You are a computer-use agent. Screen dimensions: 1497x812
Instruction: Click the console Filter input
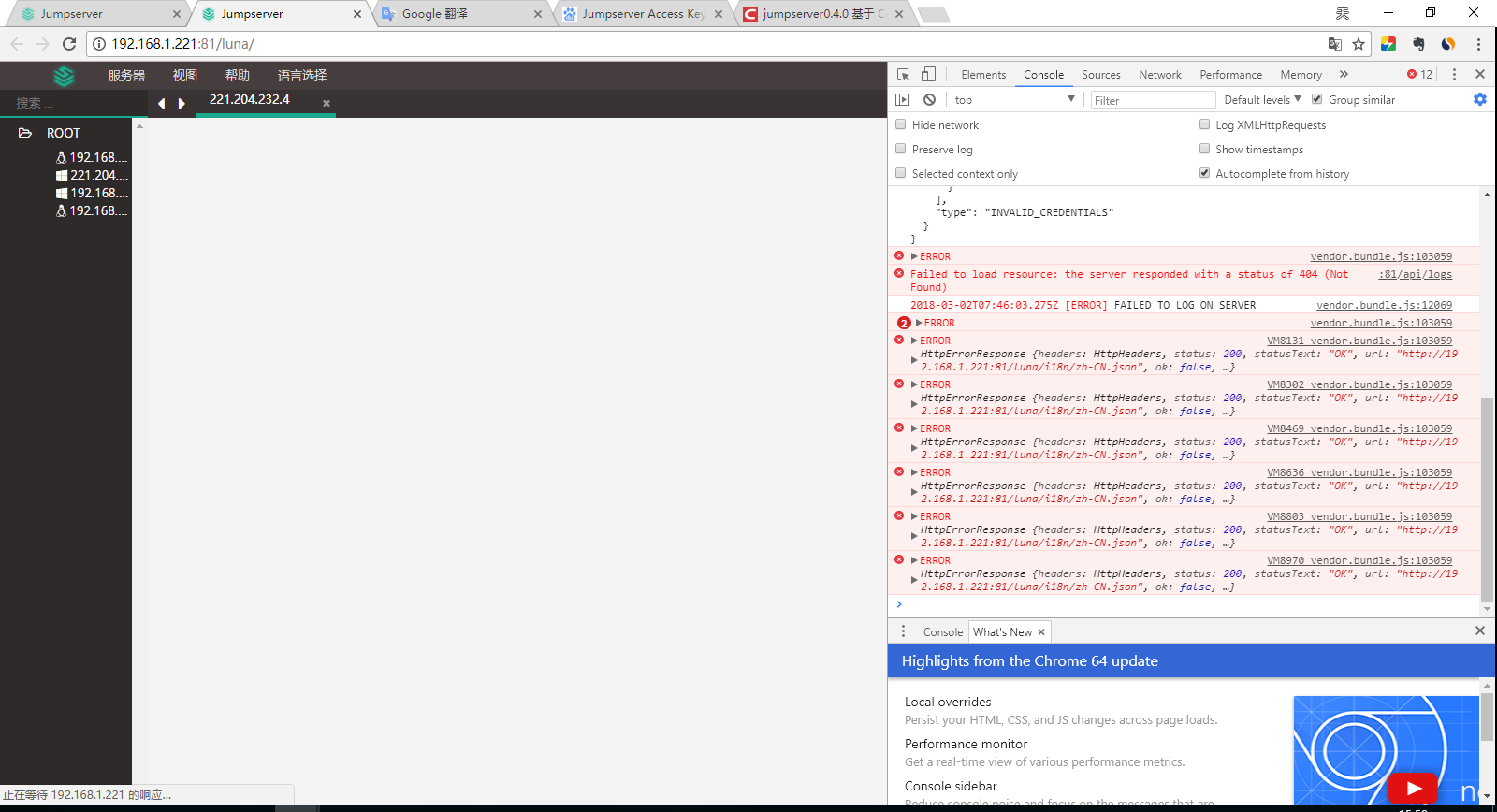[x=1153, y=100]
